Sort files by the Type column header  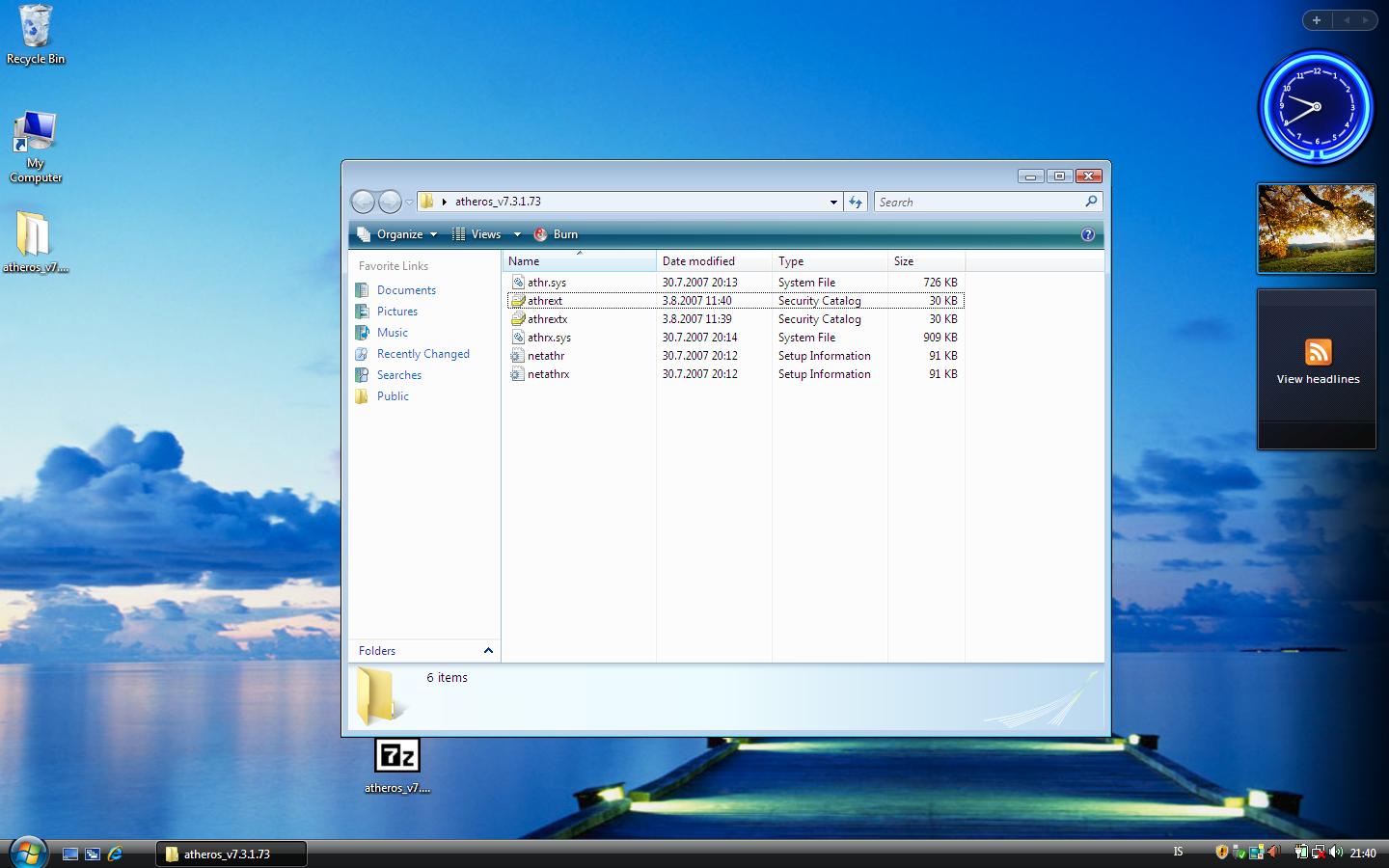tap(830, 261)
